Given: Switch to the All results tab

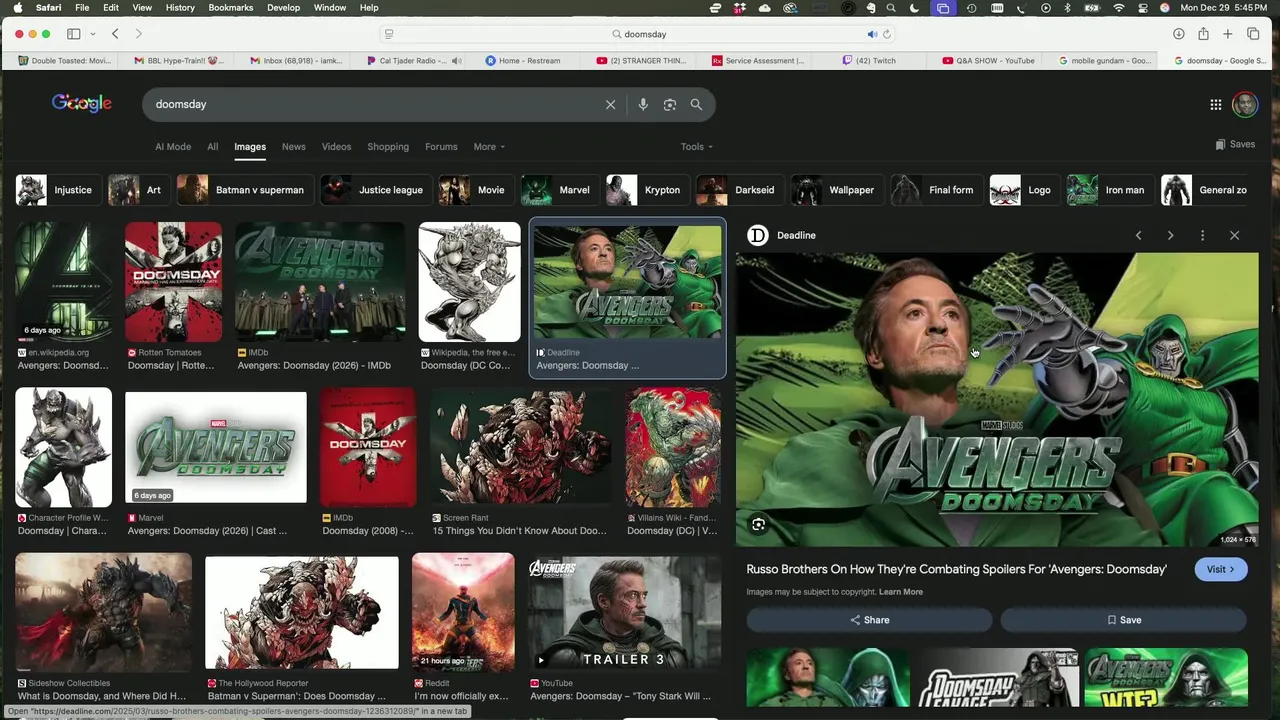Looking at the screenshot, I should tap(212, 147).
